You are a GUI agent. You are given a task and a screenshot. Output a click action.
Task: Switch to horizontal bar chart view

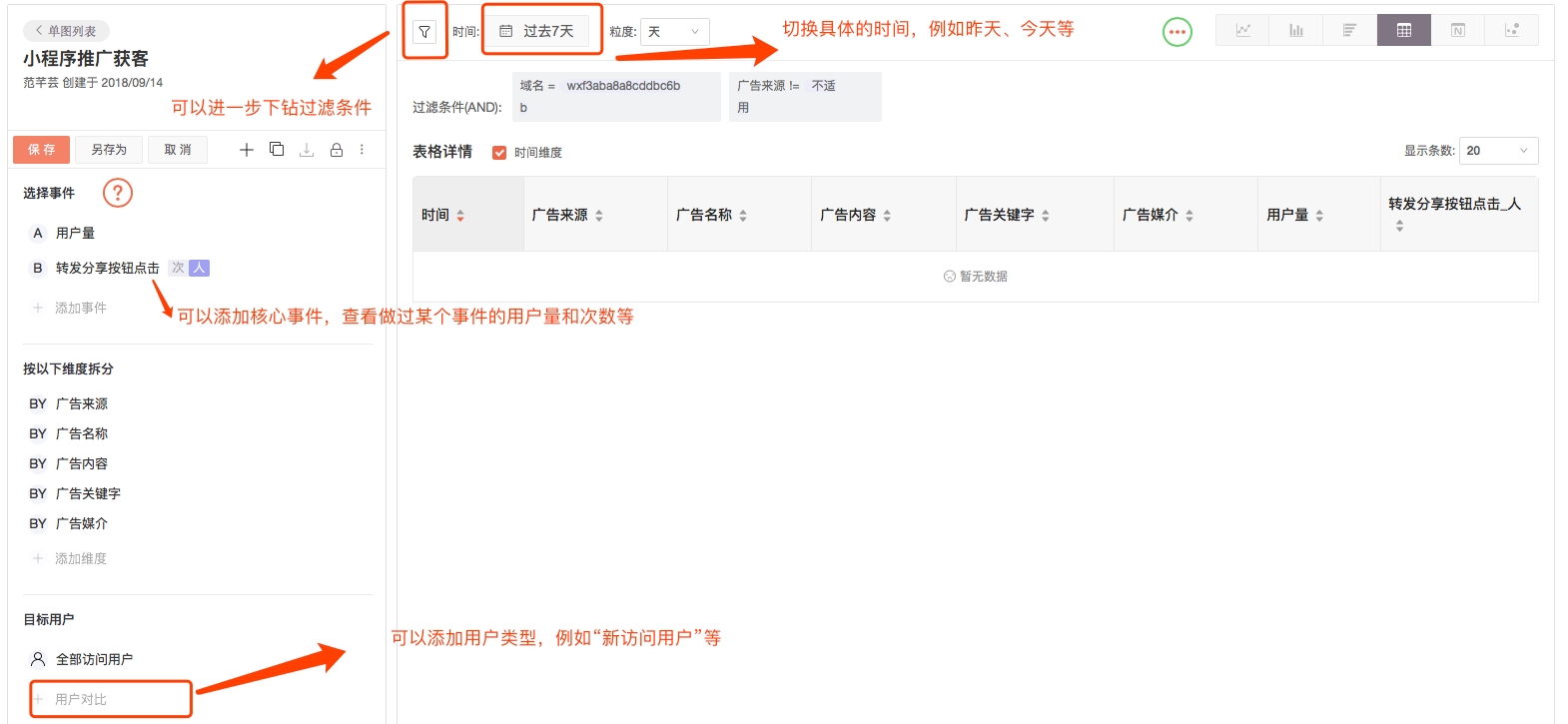tap(1349, 31)
